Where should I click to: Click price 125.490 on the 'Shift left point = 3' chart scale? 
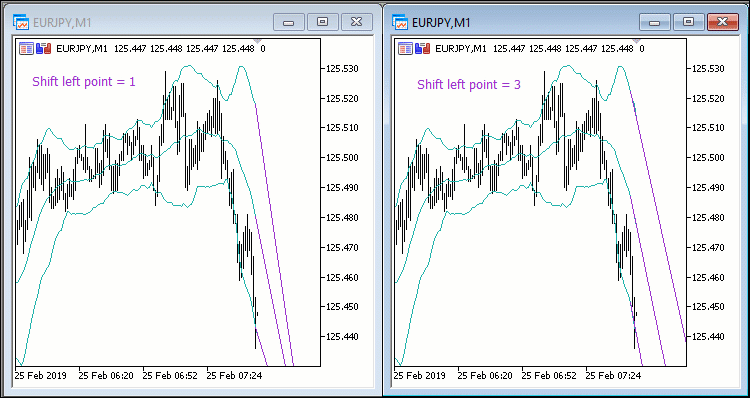pos(709,188)
